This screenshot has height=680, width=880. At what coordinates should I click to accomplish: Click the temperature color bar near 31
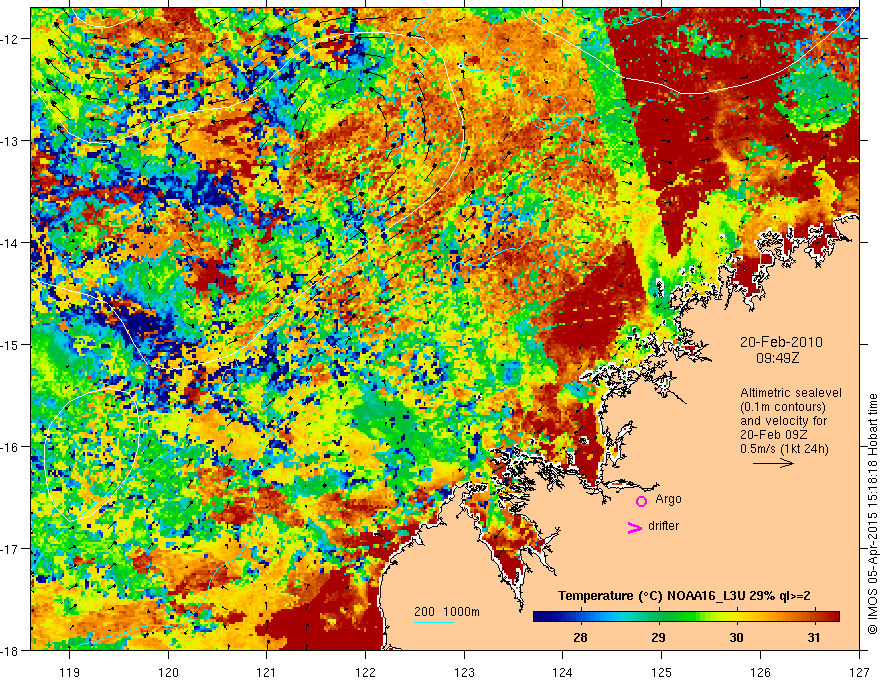tap(813, 617)
